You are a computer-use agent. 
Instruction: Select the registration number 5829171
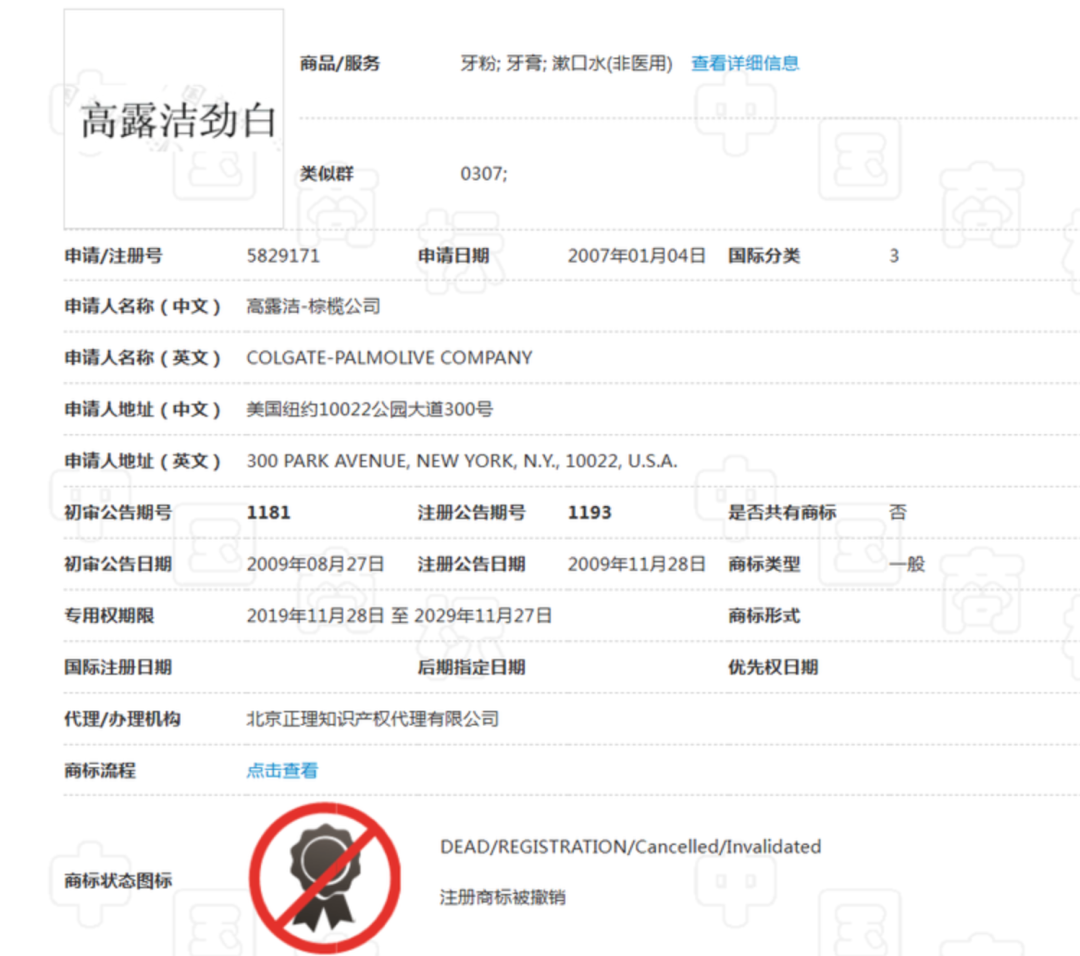coord(283,256)
